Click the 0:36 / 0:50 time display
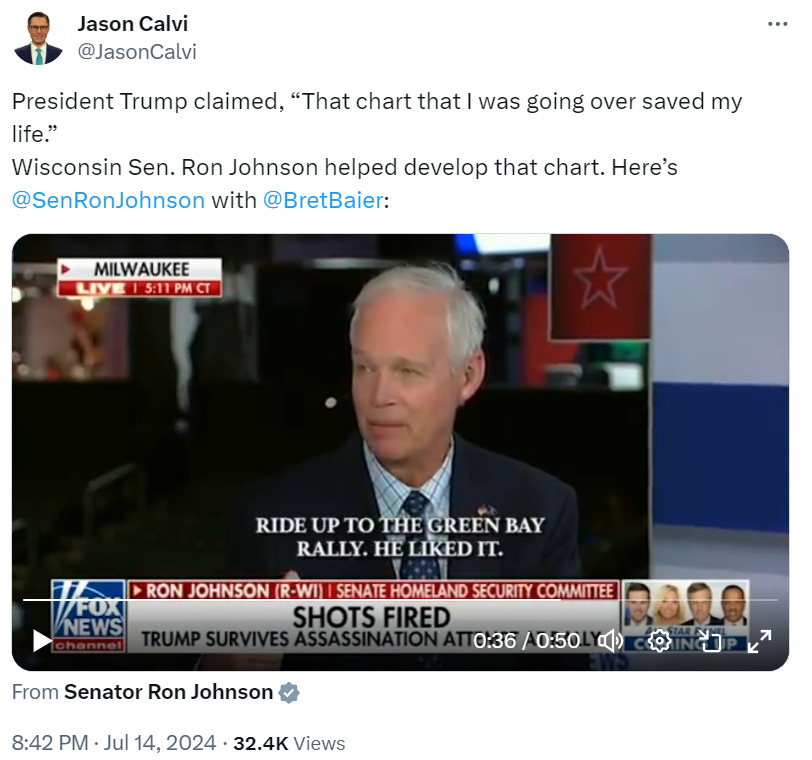 pyautogui.click(x=527, y=641)
